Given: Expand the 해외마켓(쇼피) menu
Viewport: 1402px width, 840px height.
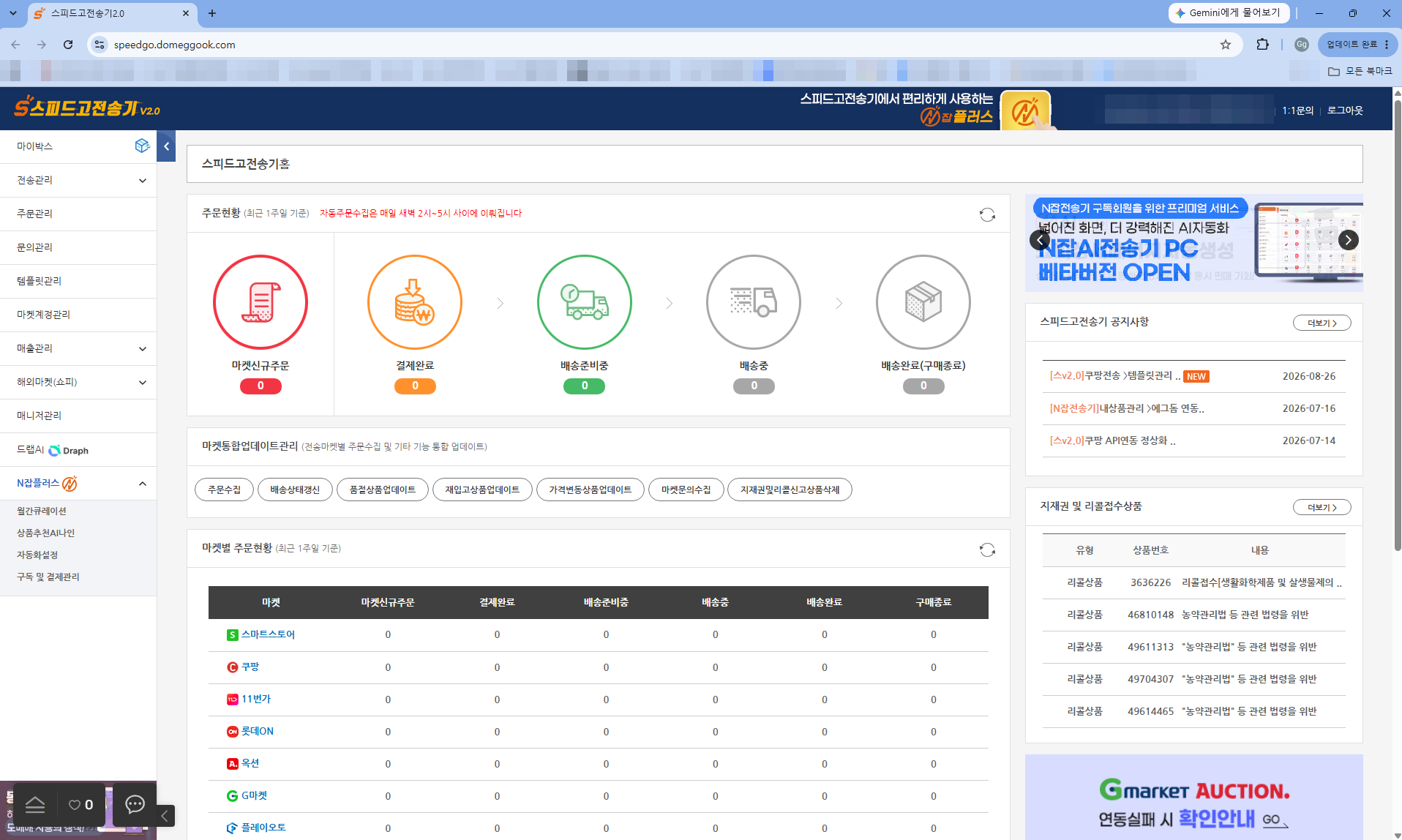Looking at the screenshot, I should tap(143, 383).
